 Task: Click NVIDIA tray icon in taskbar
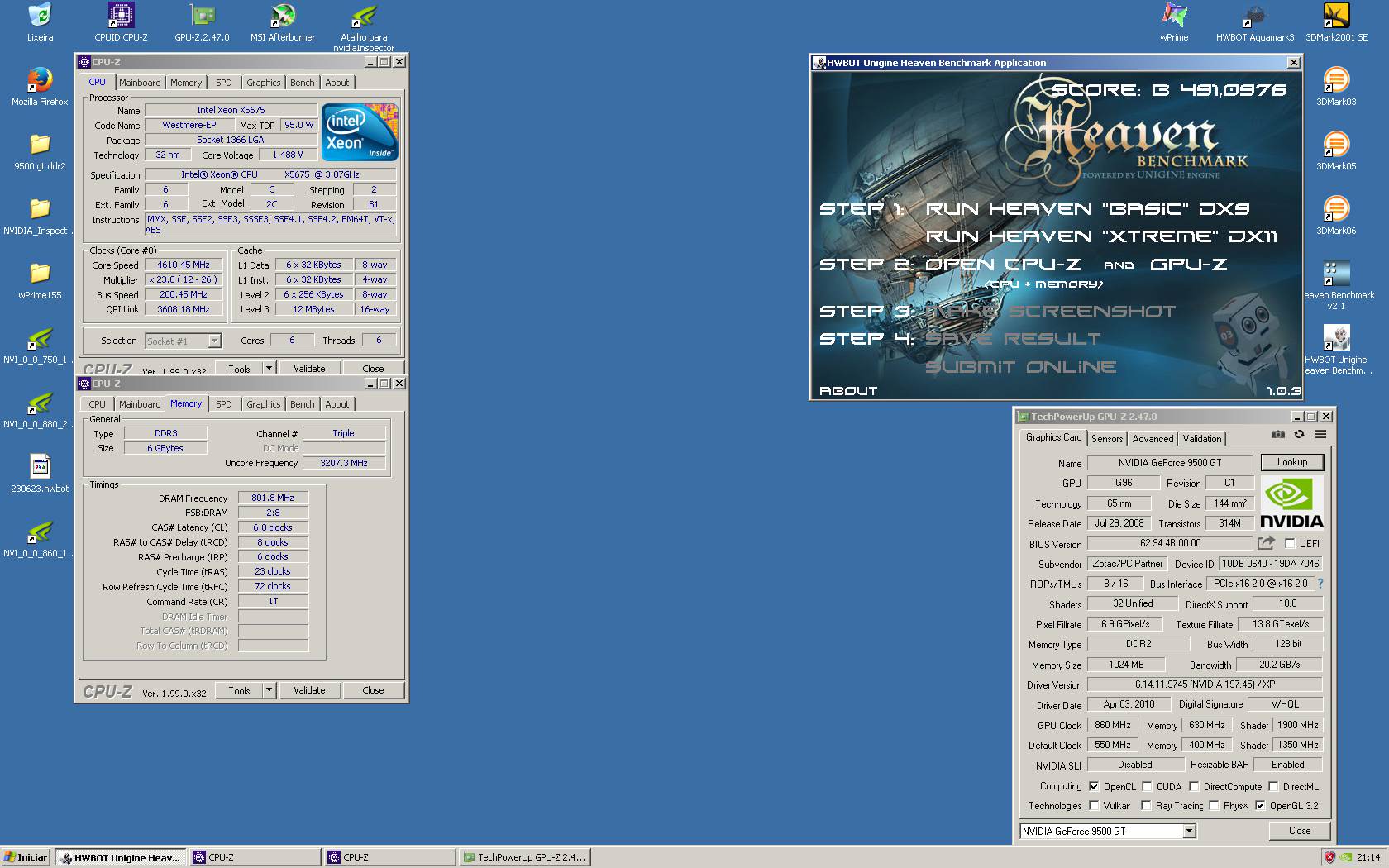pyautogui.click(x=1346, y=857)
